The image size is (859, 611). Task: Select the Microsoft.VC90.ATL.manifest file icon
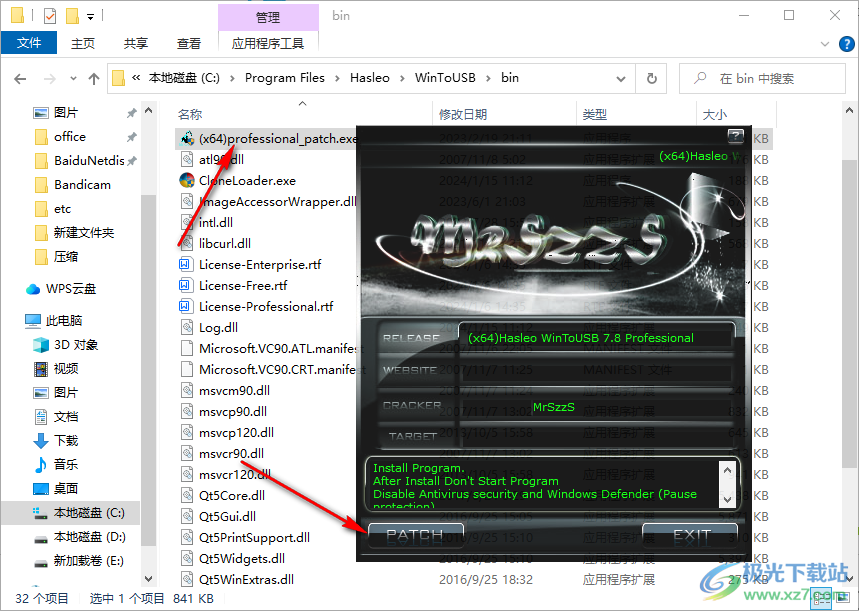(x=187, y=349)
